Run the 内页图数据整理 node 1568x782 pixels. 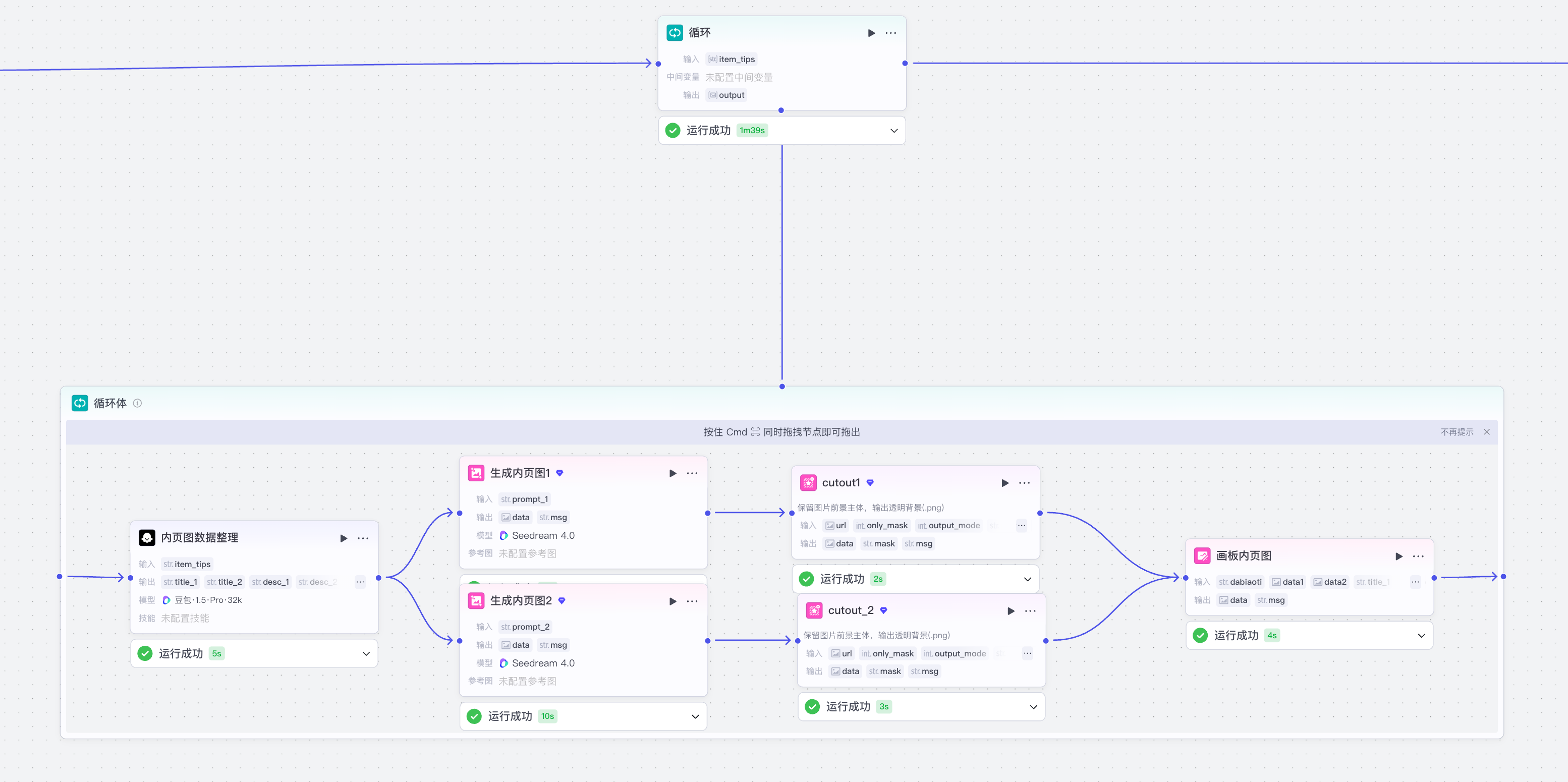tap(343, 538)
